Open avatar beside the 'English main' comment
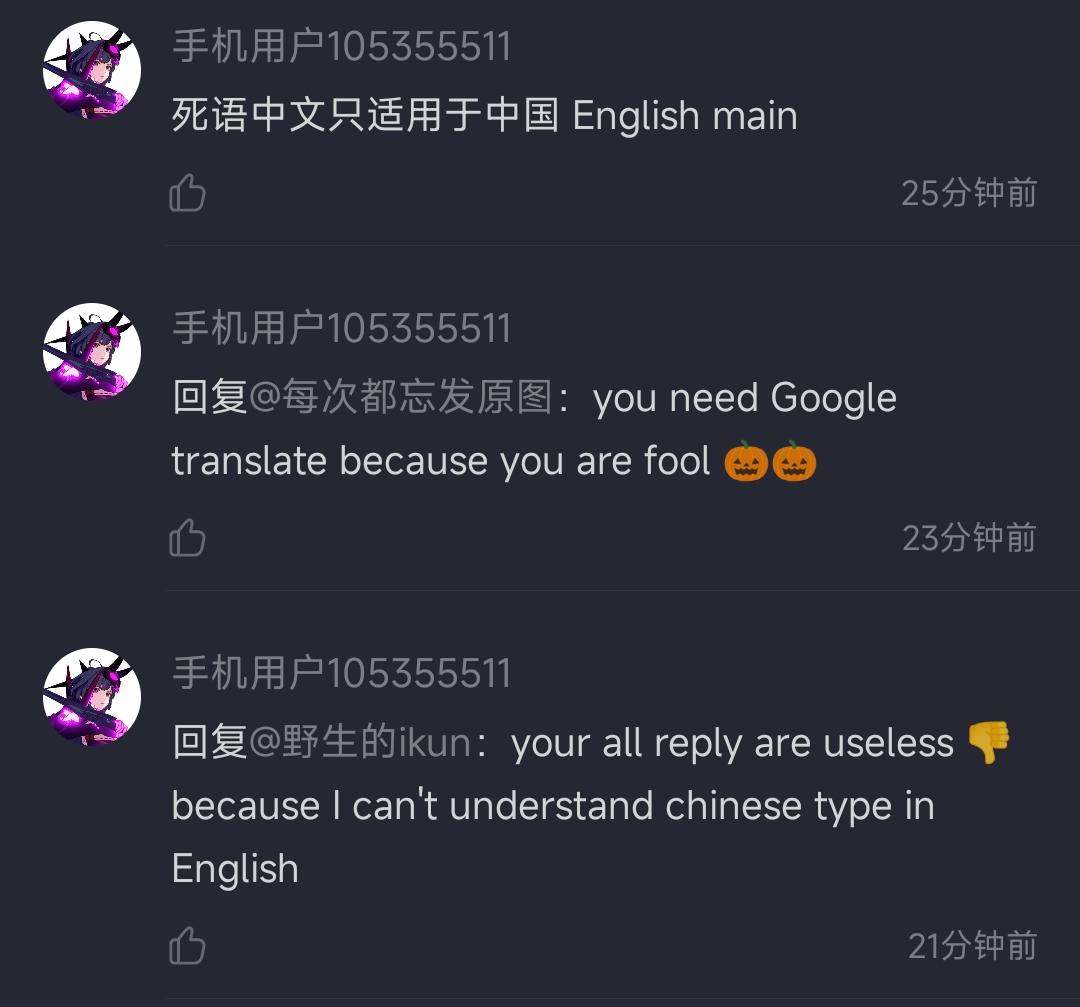This screenshot has width=1080, height=1007. click(x=92, y=70)
